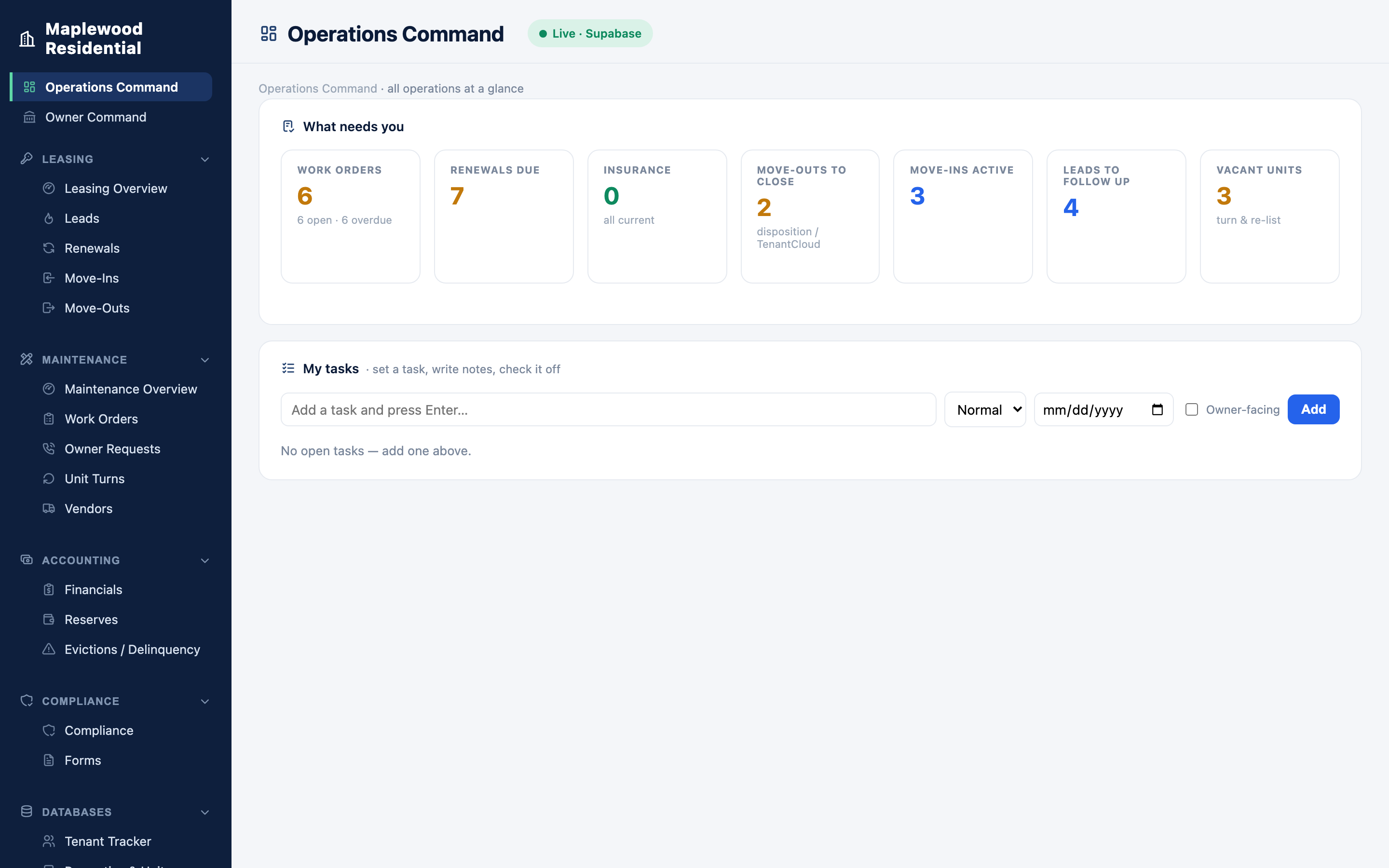
Task: Click the Maplewood Residential building logo icon
Action: (x=27, y=39)
